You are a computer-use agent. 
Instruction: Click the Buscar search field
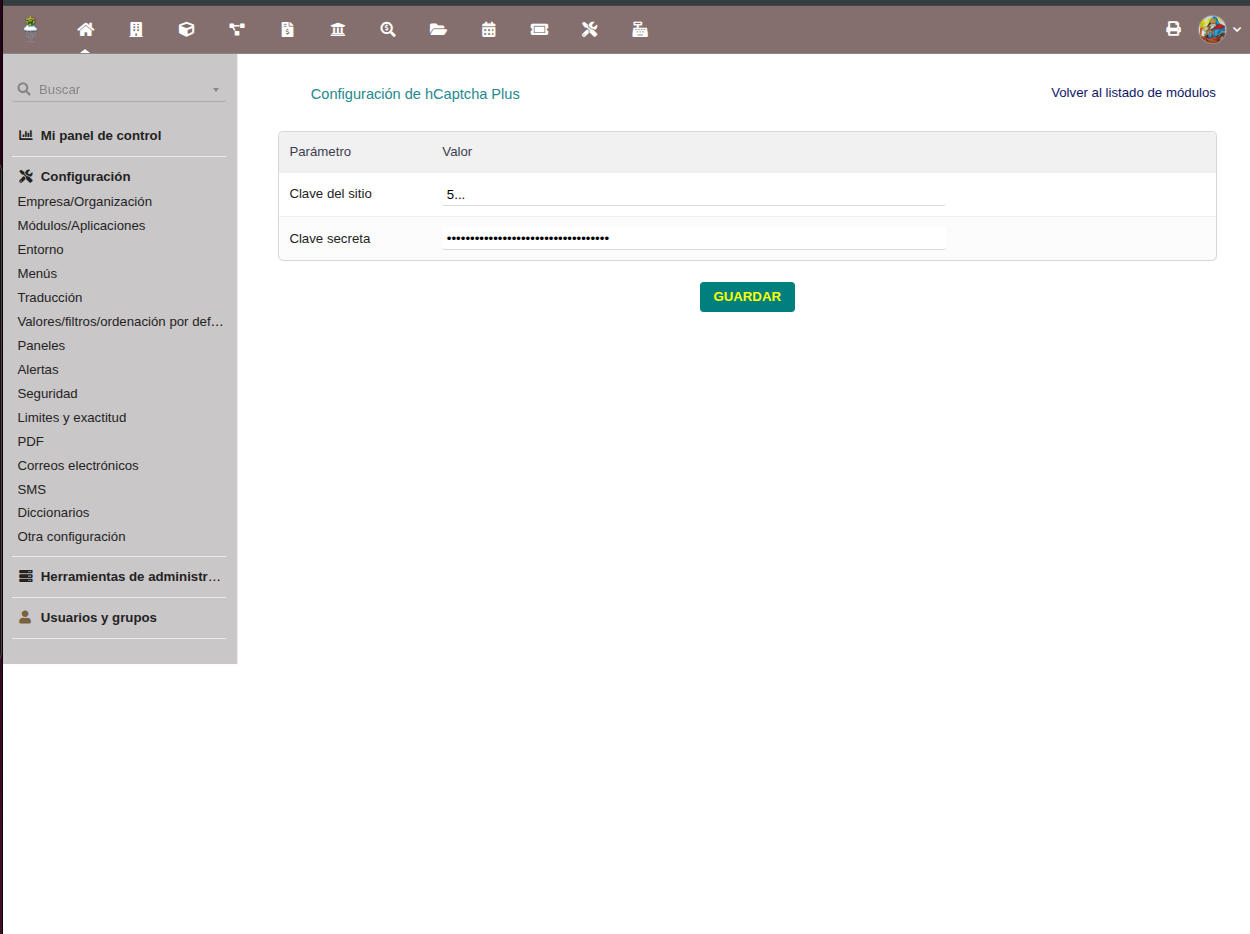(119, 89)
